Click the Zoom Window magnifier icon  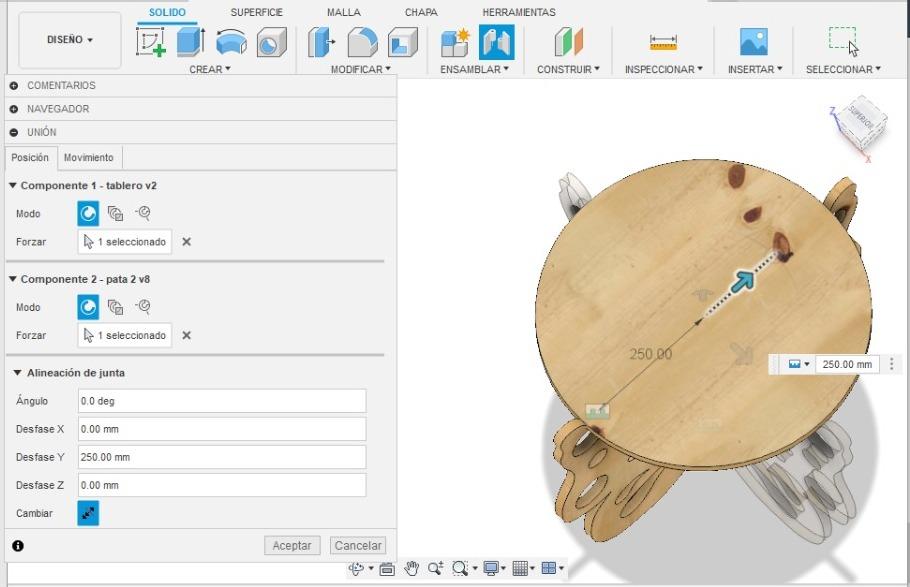click(x=460, y=568)
